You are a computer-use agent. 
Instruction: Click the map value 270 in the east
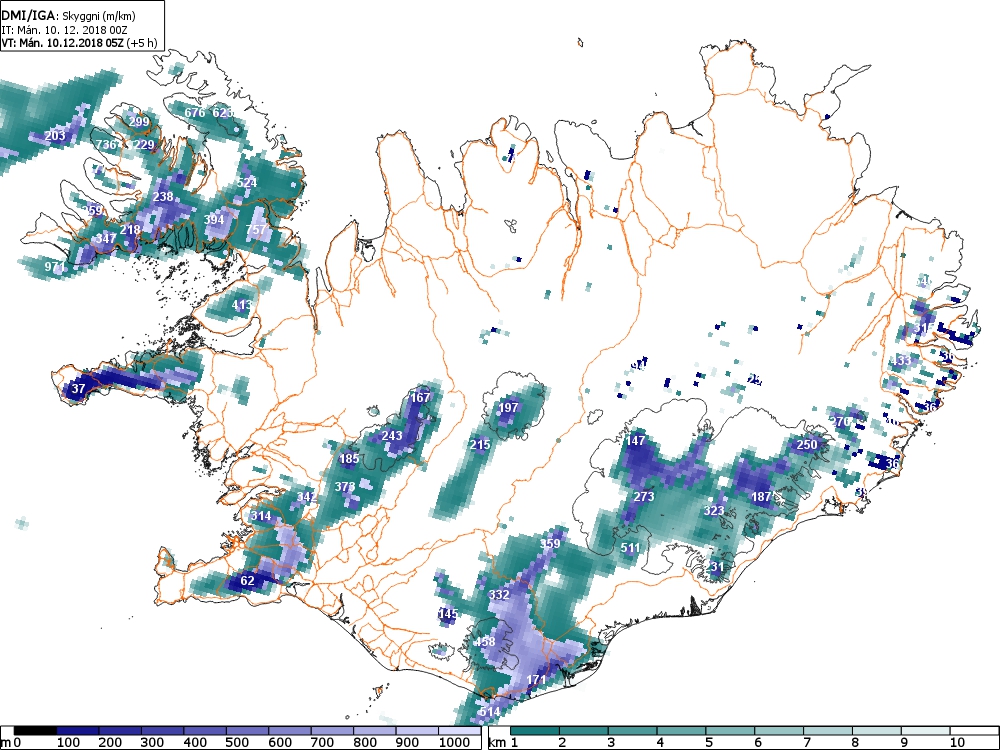pyautogui.click(x=840, y=422)
